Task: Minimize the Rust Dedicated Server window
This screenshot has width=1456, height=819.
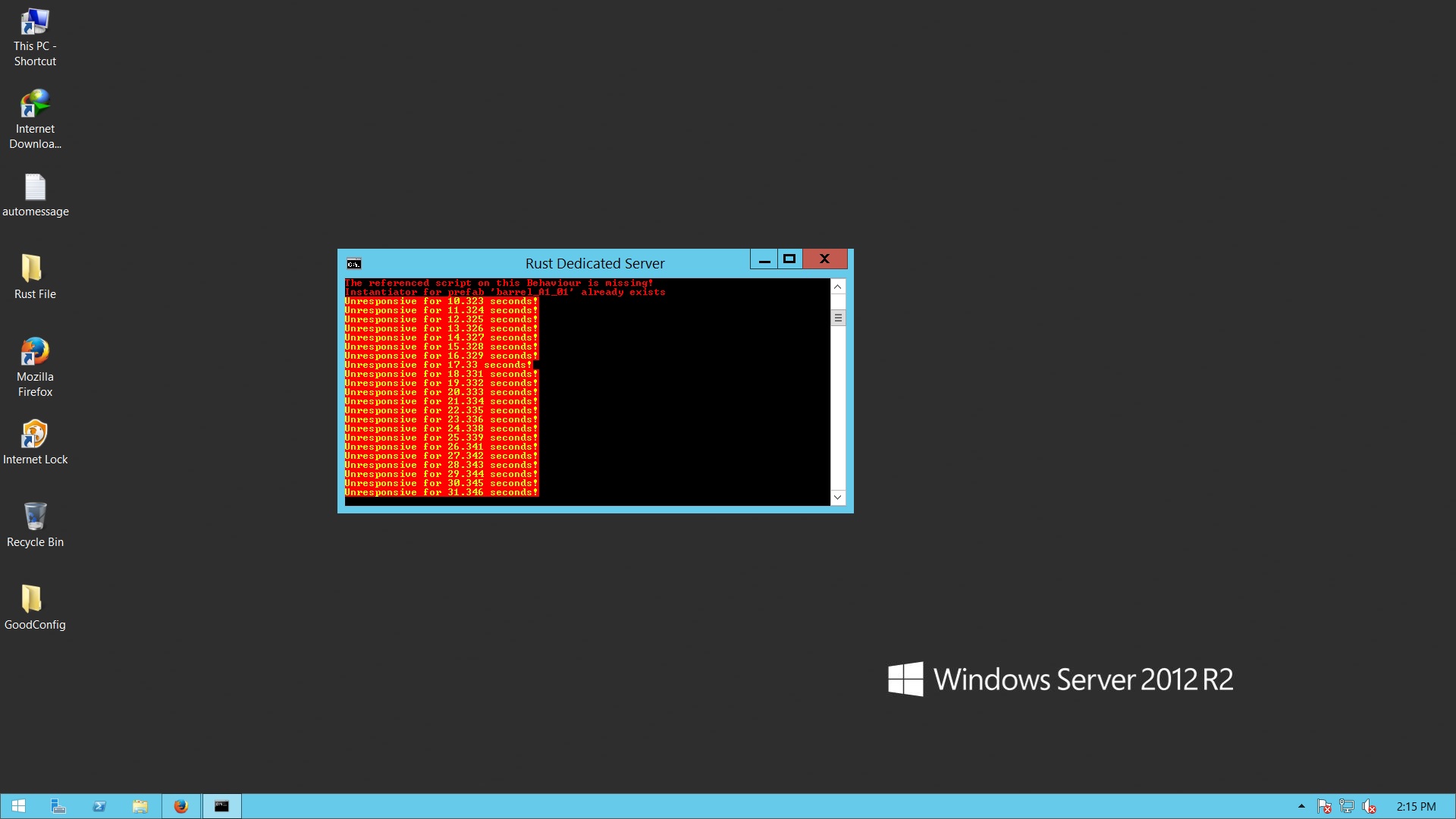Action: pyautogui.click(x=764, y=259)
